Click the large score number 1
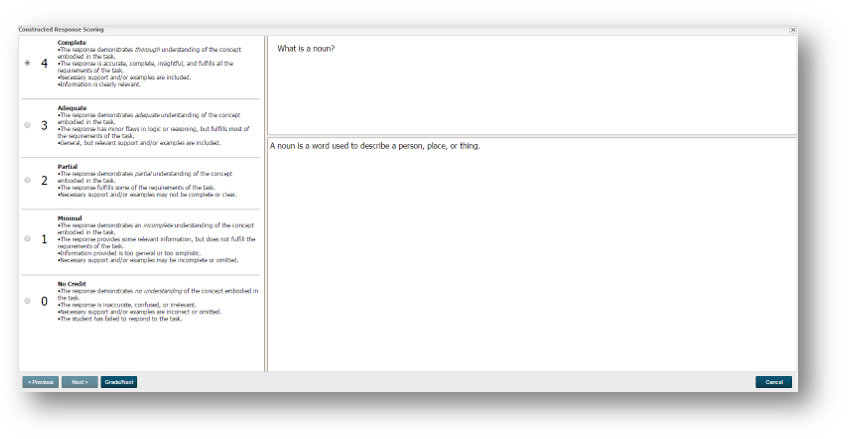The image size is (857, 439). pos(44,239)
